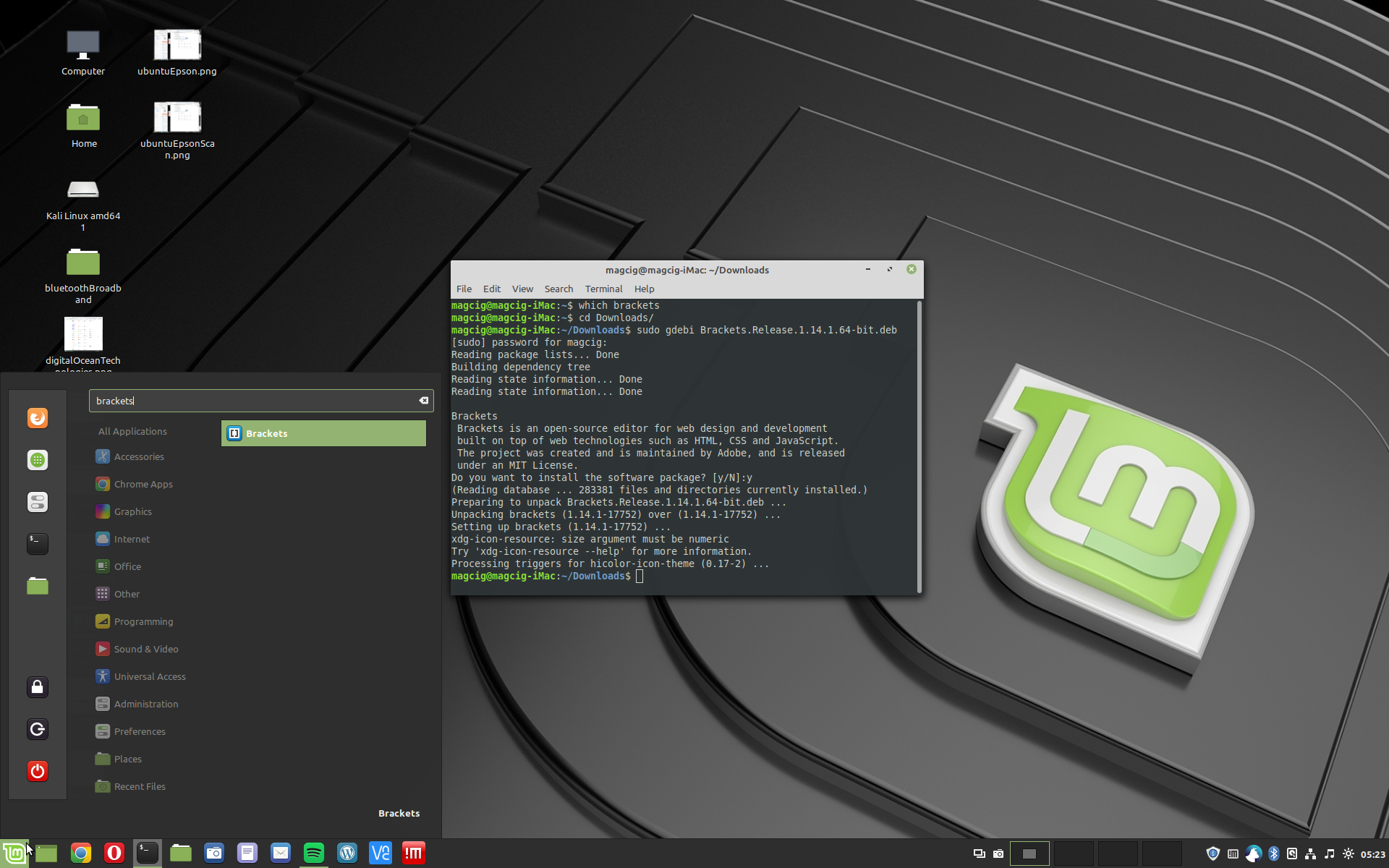The width and height of the screenshot is (1389, 868).
Task: Select All Applications category
Action: point(132,431)
